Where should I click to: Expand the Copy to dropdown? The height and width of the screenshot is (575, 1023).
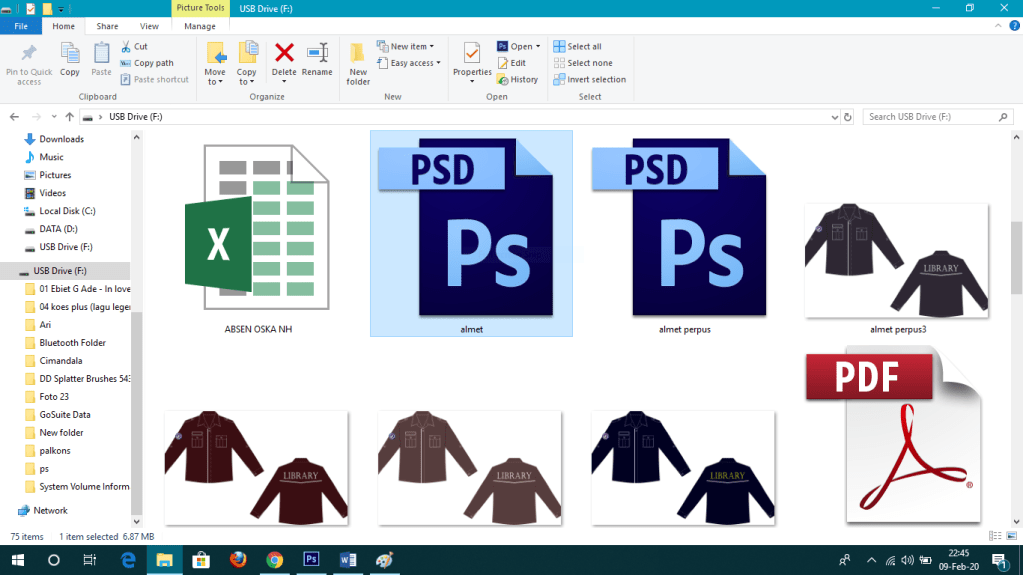(x=246, y=77)
